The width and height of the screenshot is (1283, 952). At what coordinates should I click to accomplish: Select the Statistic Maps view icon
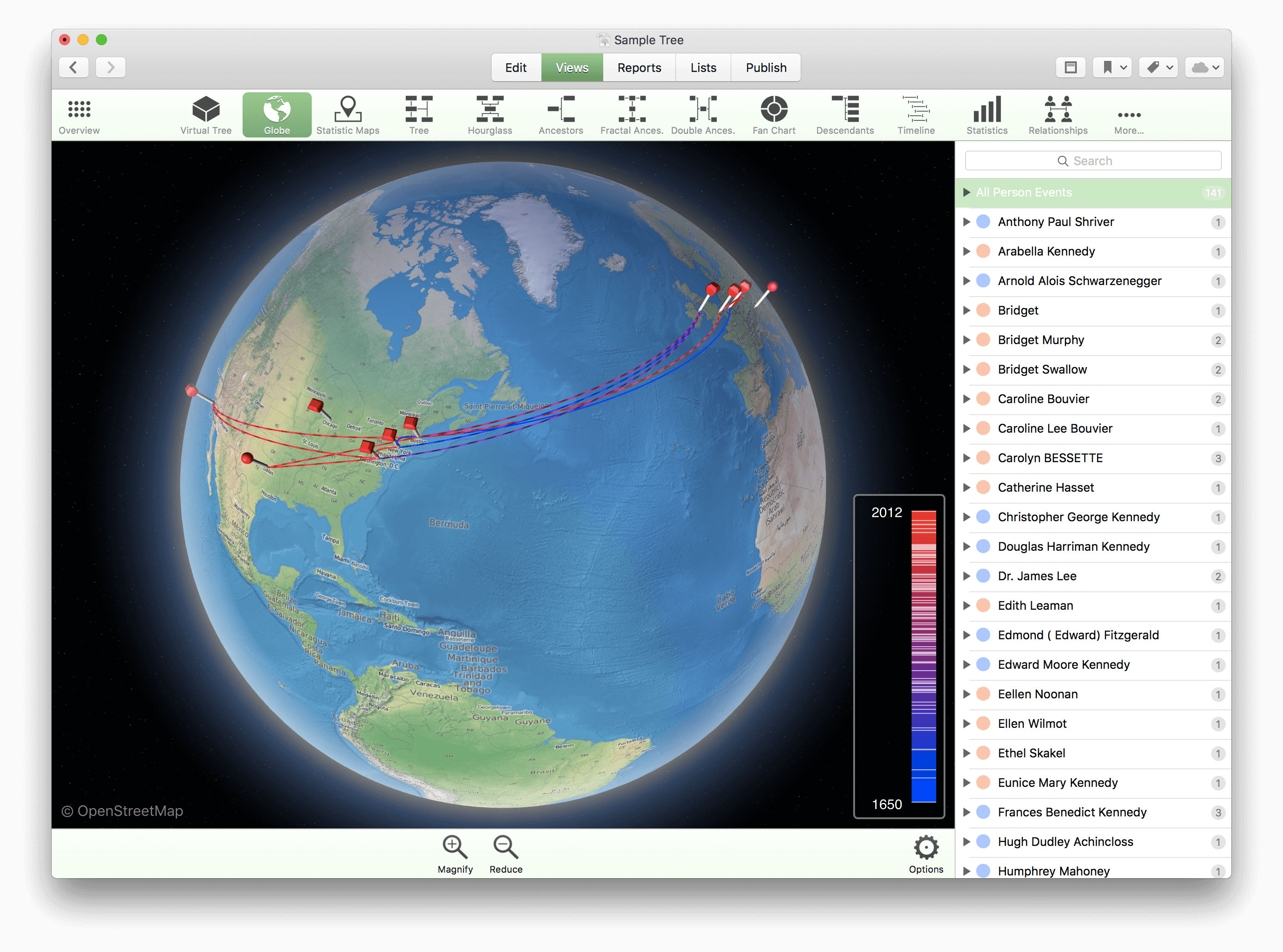(x=347, y=115)
